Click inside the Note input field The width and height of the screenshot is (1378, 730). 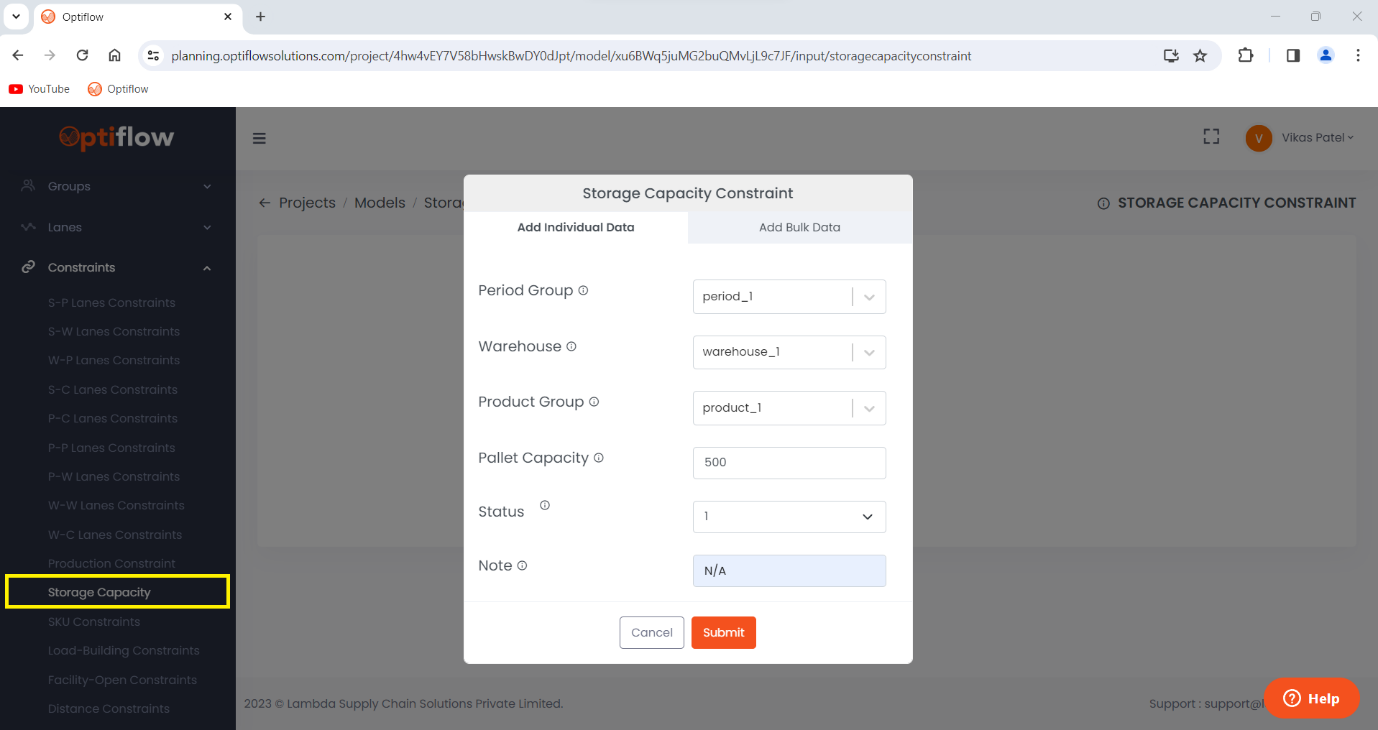(x=789, y=570)
